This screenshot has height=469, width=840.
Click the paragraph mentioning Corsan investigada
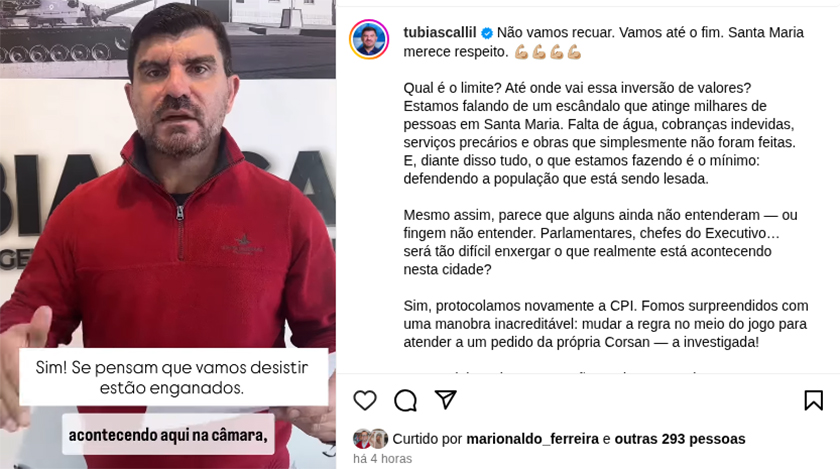tap(606, 324)
